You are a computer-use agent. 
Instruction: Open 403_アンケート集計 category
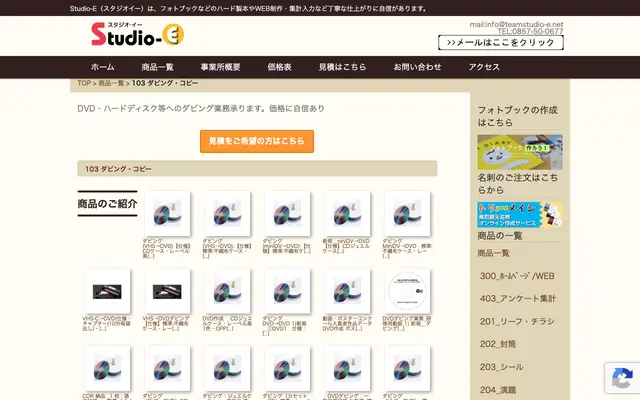coord(518,299)
